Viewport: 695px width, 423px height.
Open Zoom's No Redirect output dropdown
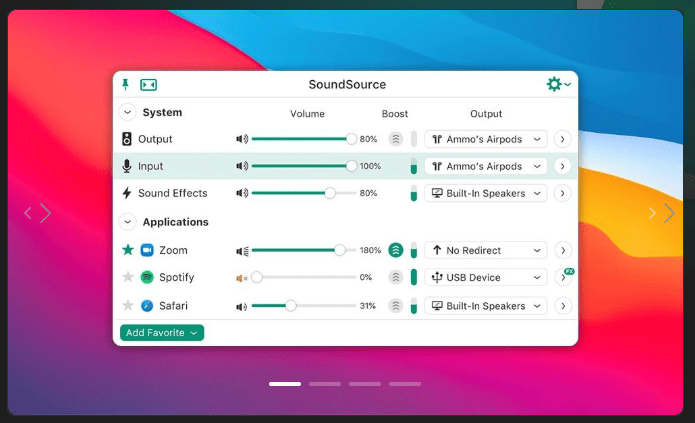486,250
